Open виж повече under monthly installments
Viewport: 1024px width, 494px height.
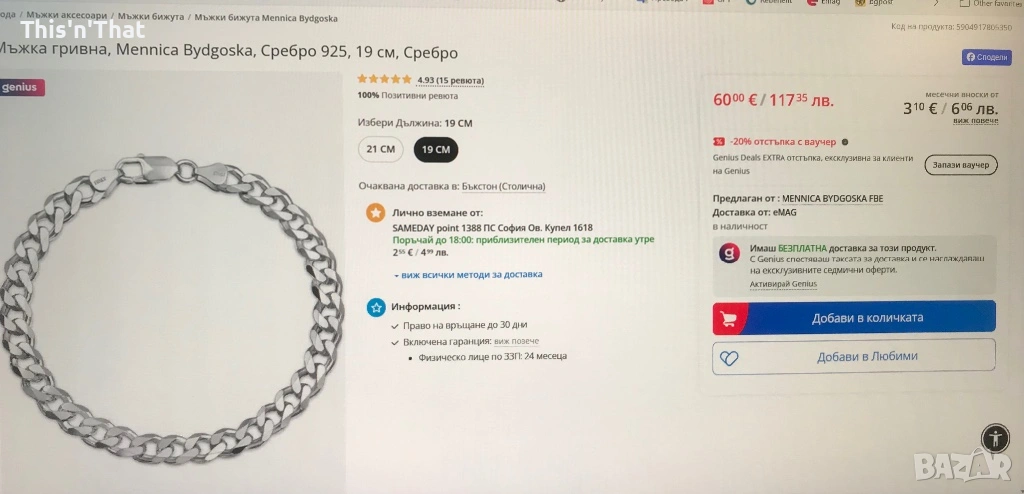point(975,120)
